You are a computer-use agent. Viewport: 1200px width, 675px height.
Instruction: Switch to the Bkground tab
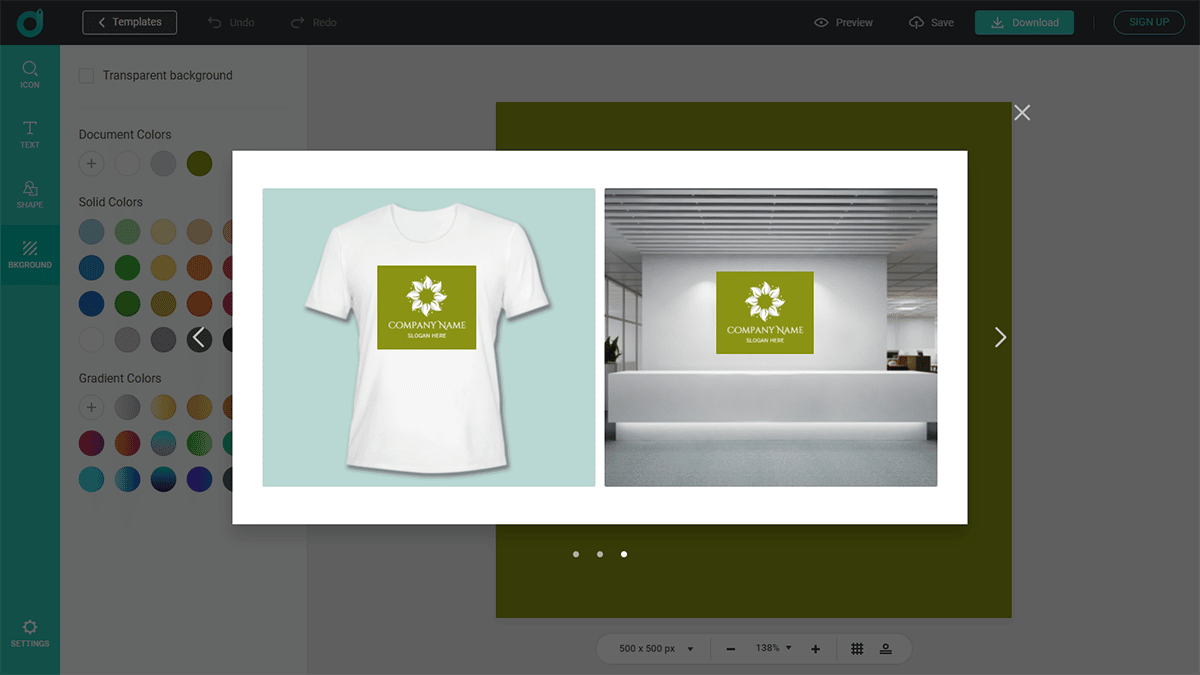tap(30, 254)
